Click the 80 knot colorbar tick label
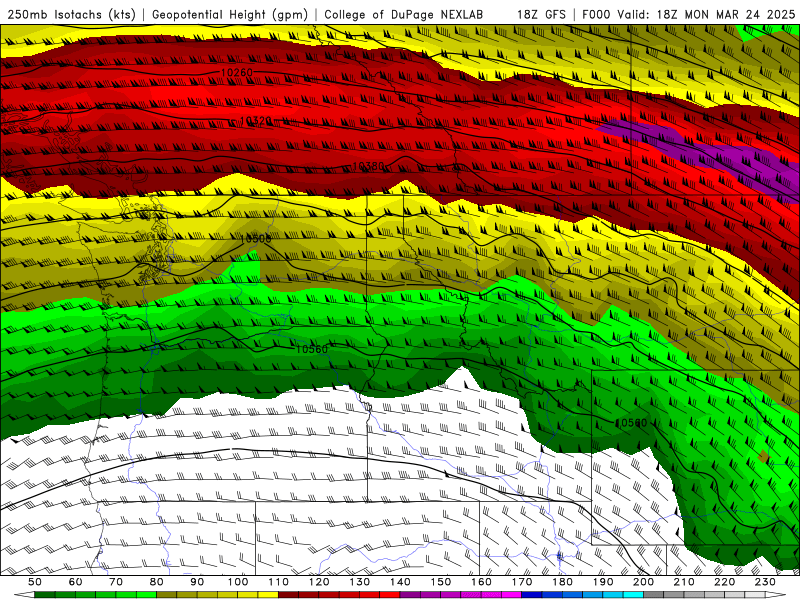 point(157,582)
